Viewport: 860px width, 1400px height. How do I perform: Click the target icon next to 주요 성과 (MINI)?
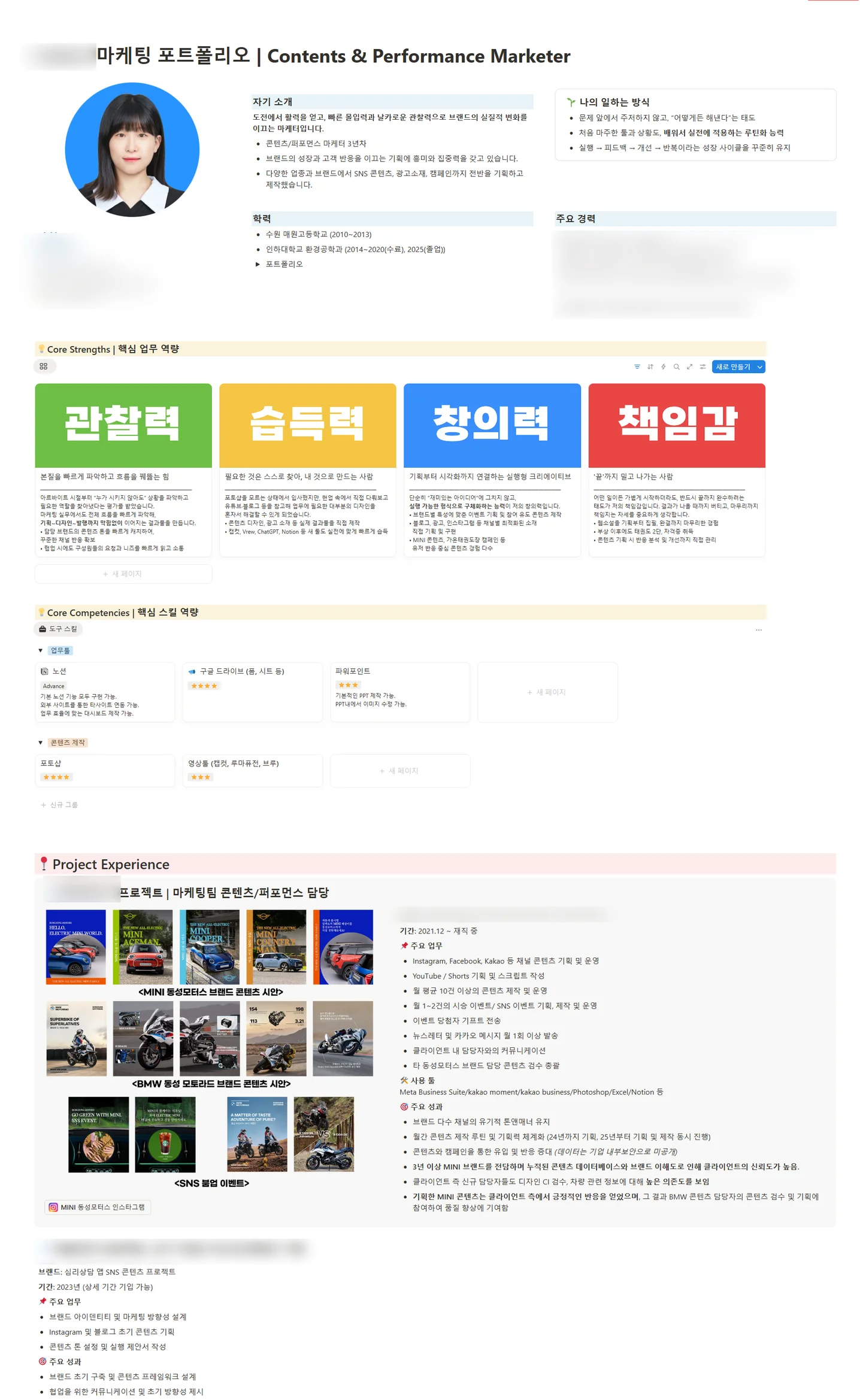tap(404, 1107)
